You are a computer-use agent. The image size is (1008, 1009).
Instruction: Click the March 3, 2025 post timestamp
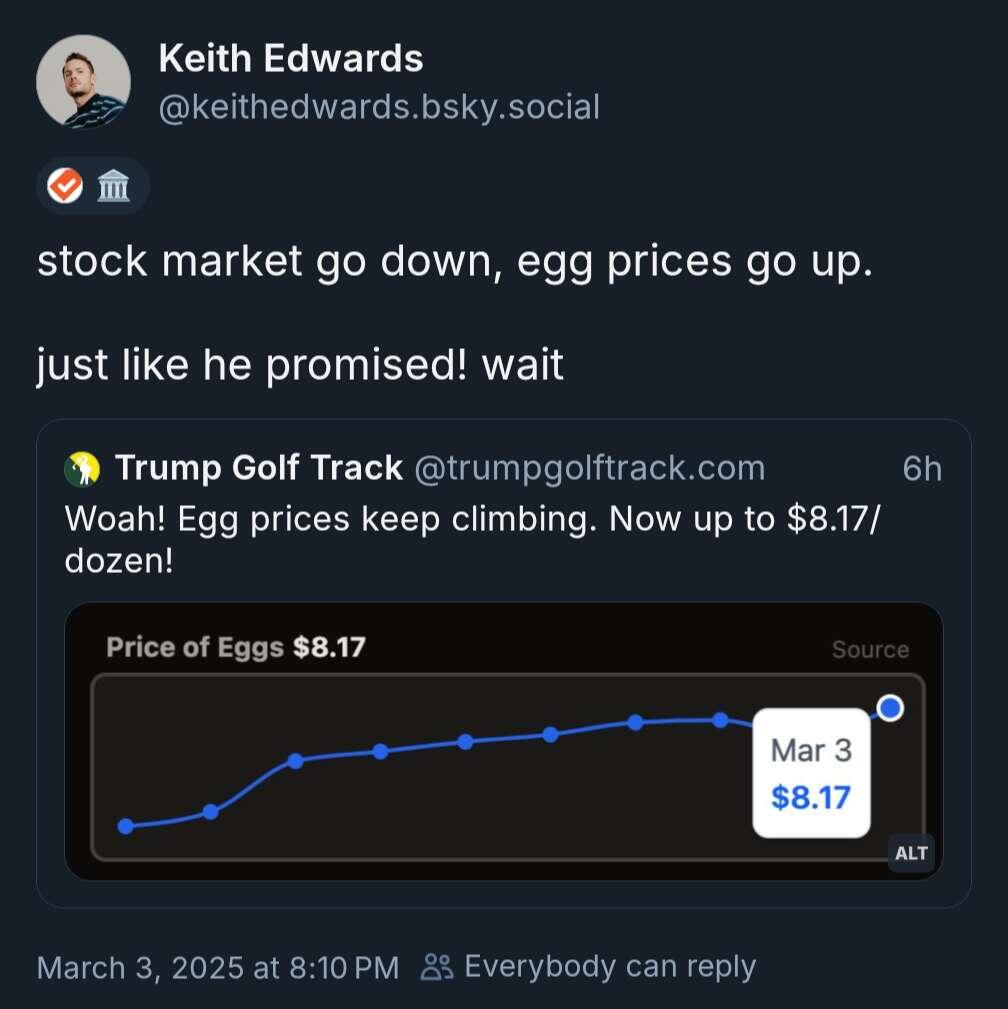coord(218,968)
